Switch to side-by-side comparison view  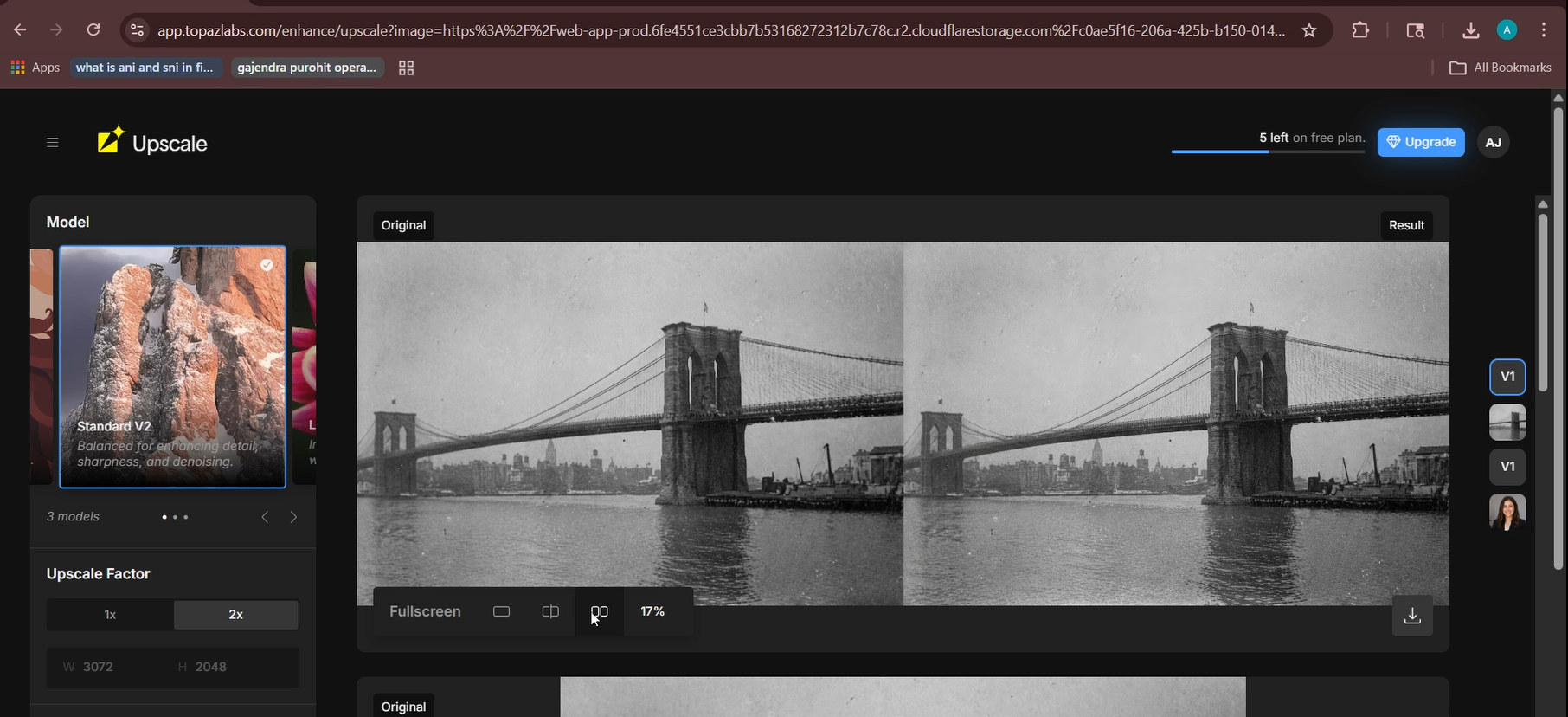pyautogui.click(x=600, y=611)
